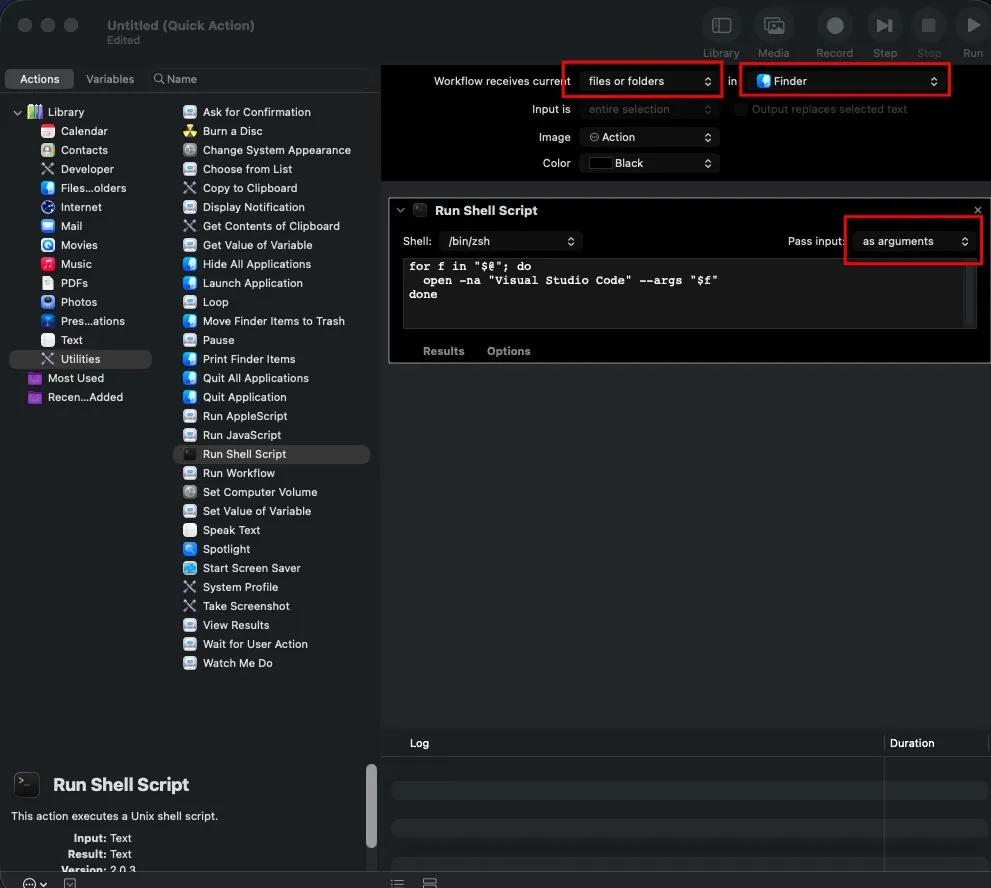Collapse the Library tree
The height and width of the screenshot is (888, 991).
(x=18, y=113)
